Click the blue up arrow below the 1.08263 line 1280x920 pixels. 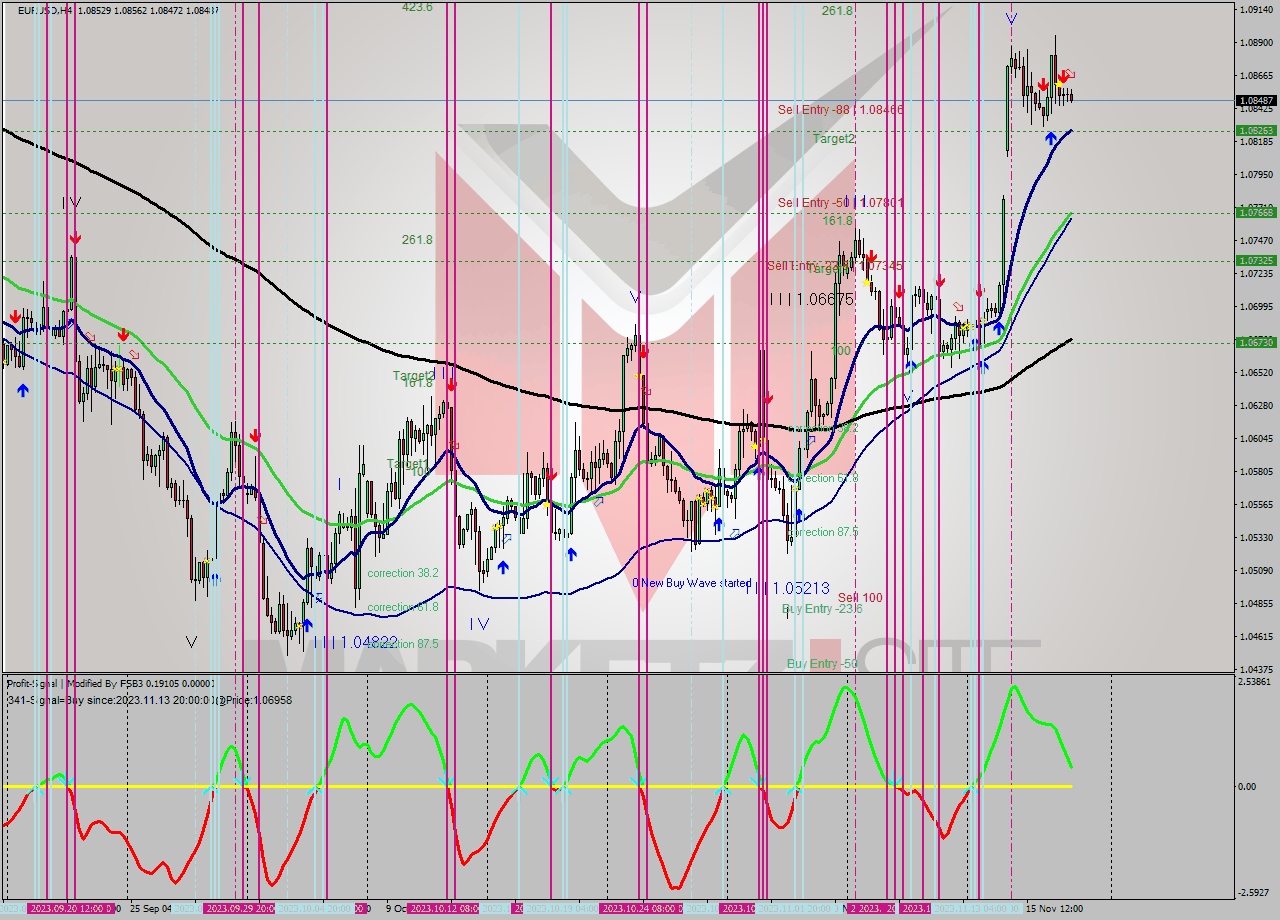[1050, 138]
